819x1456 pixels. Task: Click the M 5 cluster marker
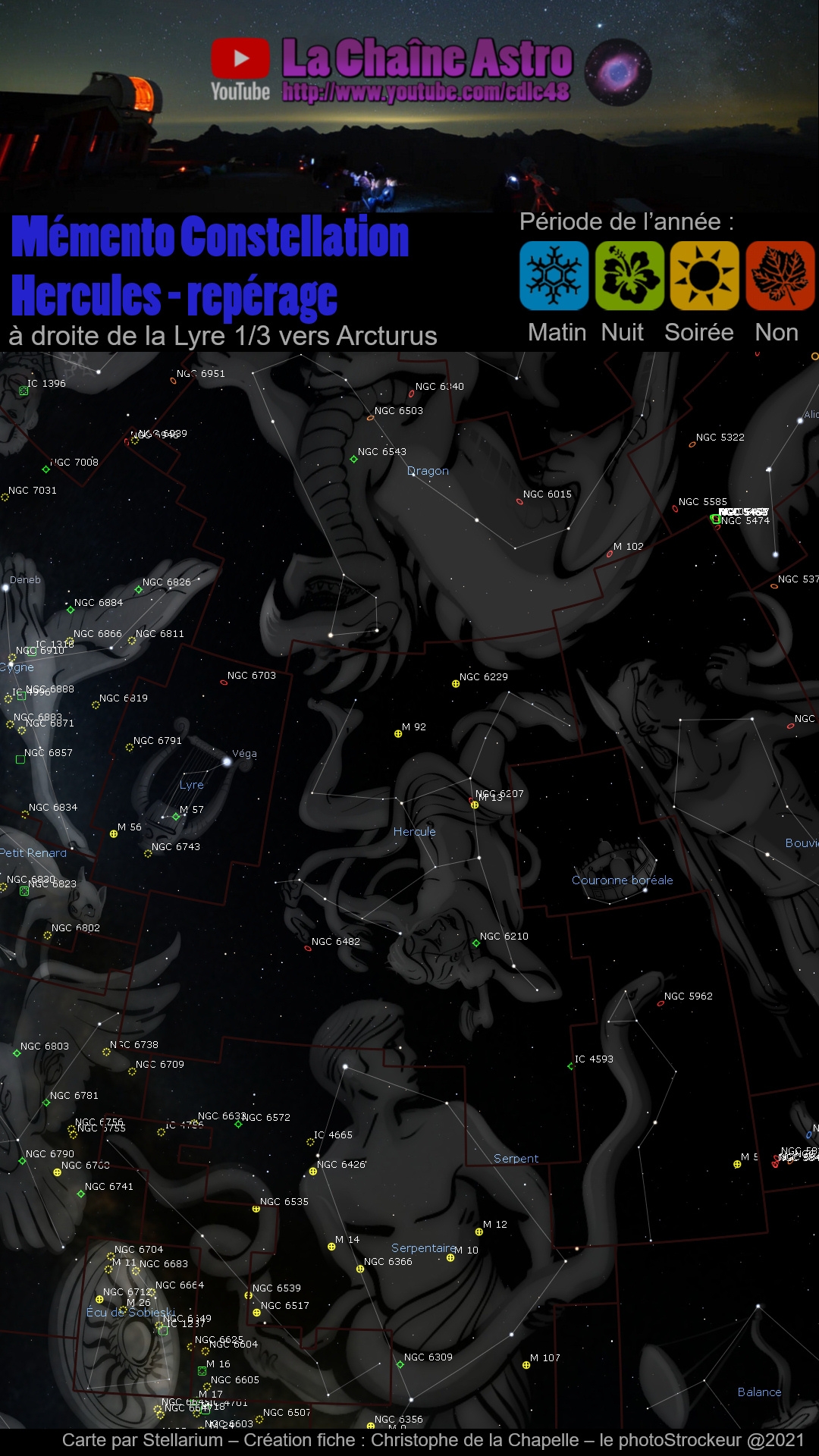737,1164
